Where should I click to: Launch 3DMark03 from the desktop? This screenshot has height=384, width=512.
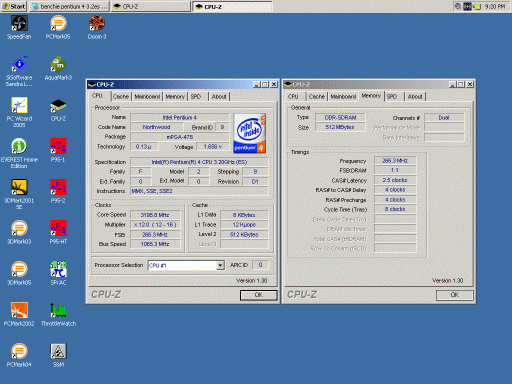coord(19,232)
